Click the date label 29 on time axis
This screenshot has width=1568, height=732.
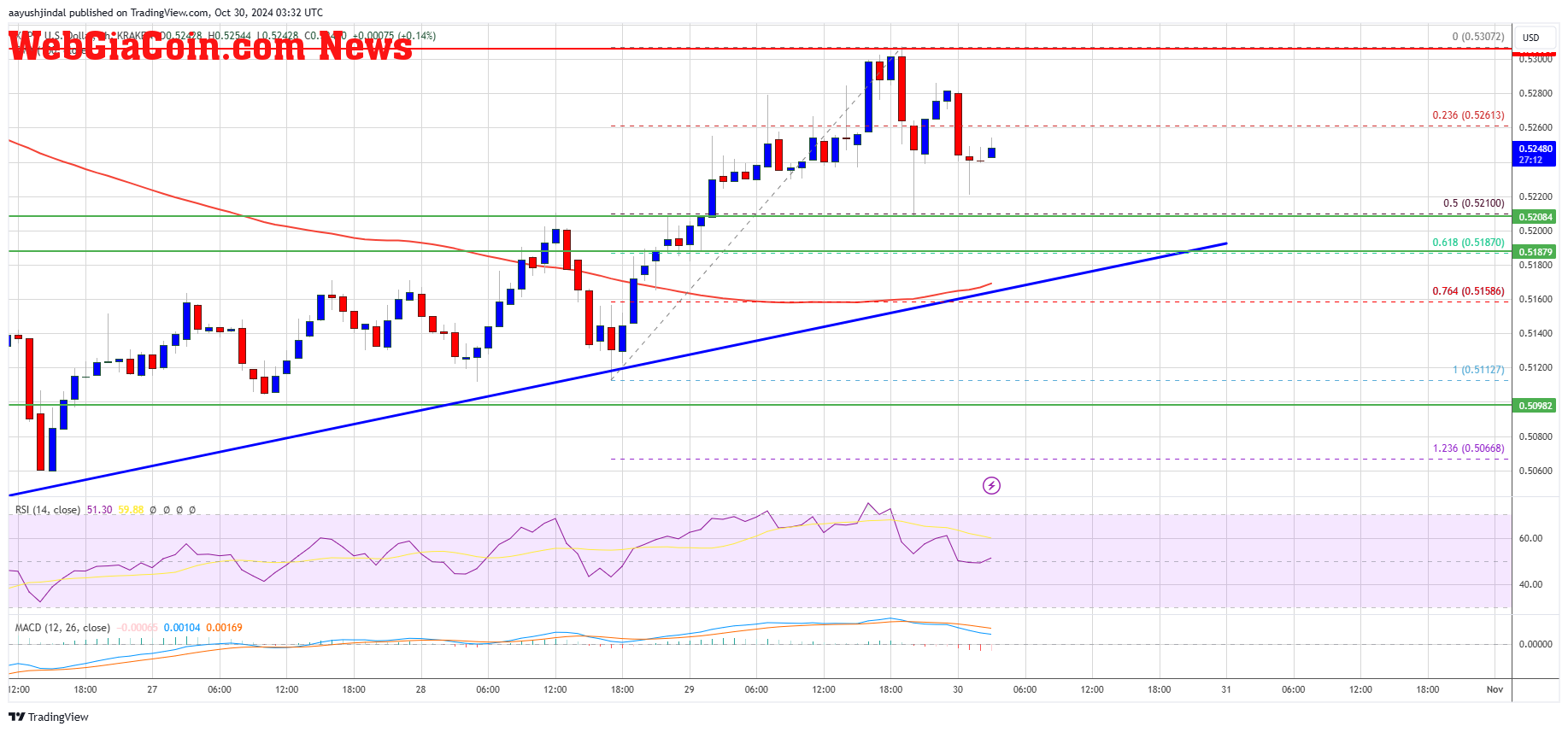click(x=689, y=689)
